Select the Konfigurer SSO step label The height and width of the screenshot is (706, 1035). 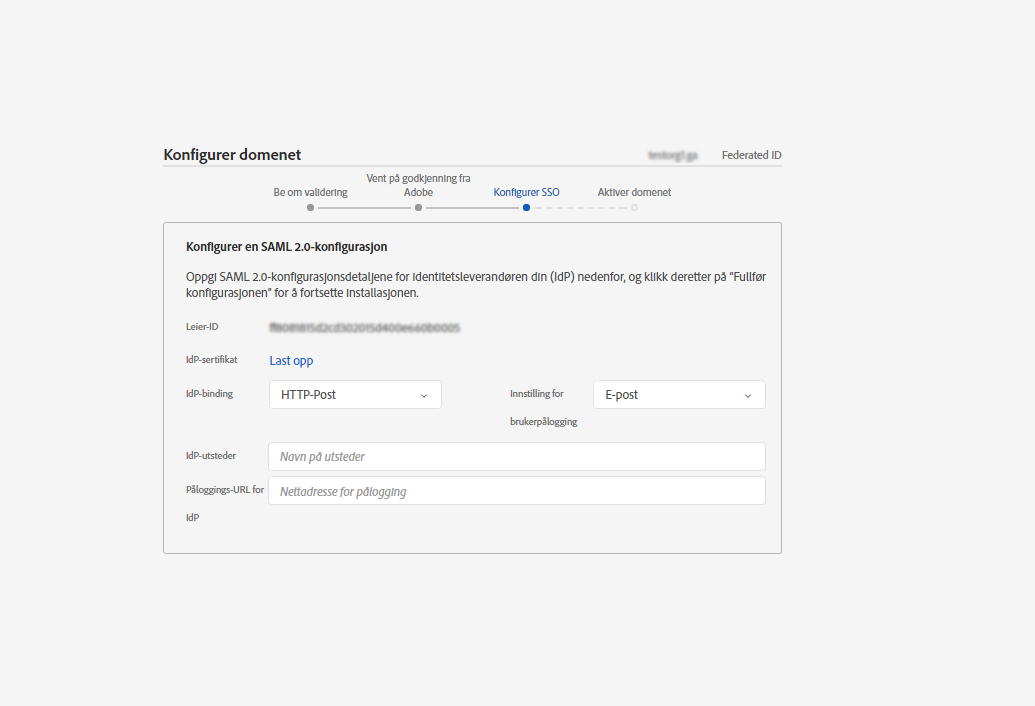click(526, 192)
